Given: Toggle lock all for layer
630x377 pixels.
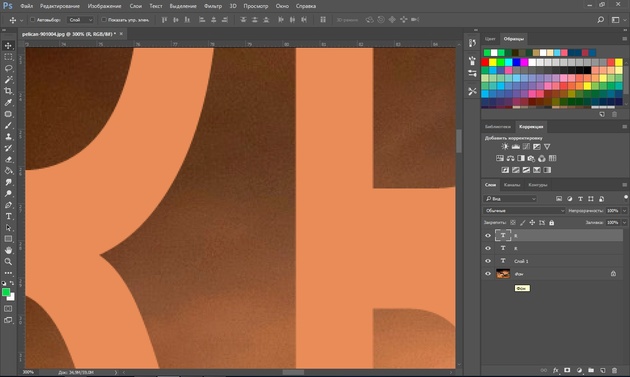Looking at the screenshot, I should 552,222.
